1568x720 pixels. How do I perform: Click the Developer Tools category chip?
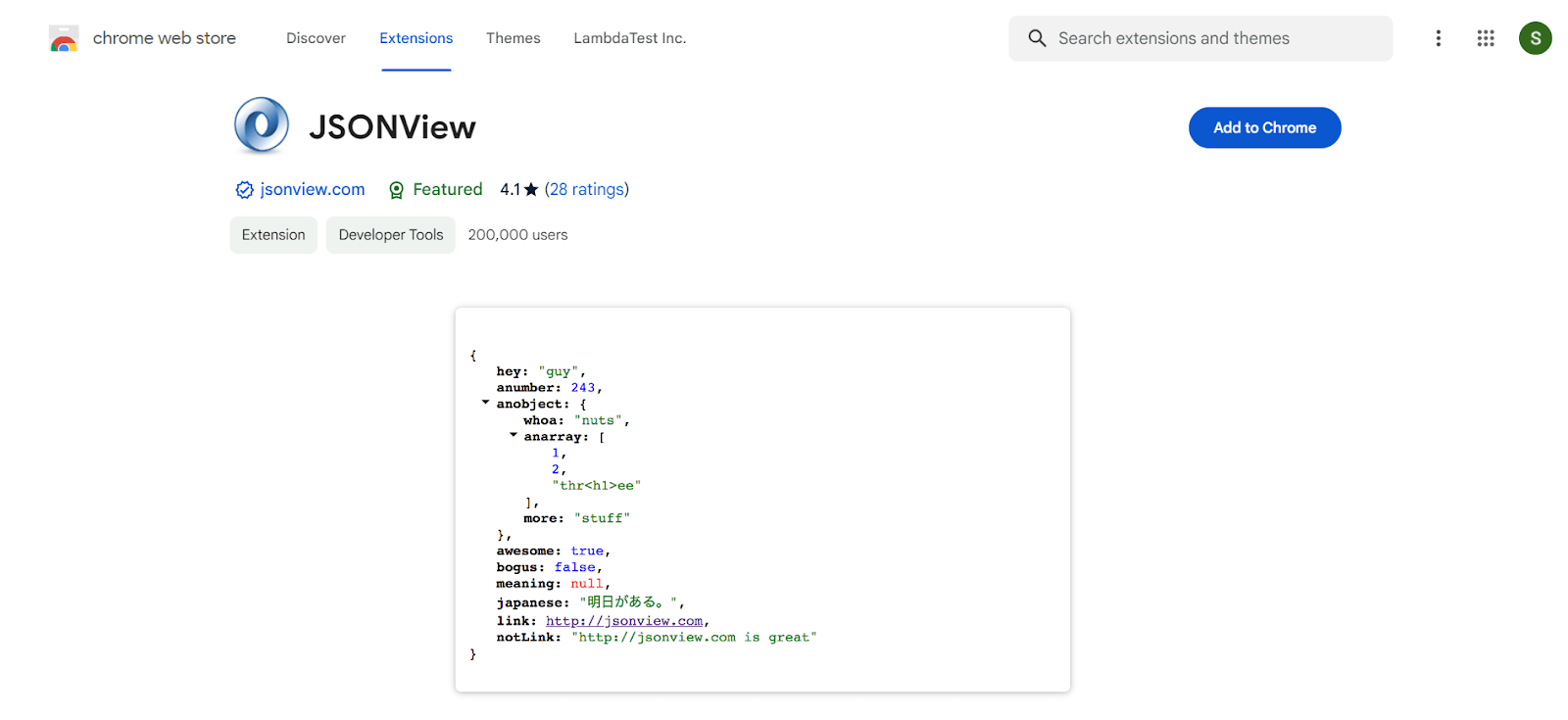tap(391, 235)
